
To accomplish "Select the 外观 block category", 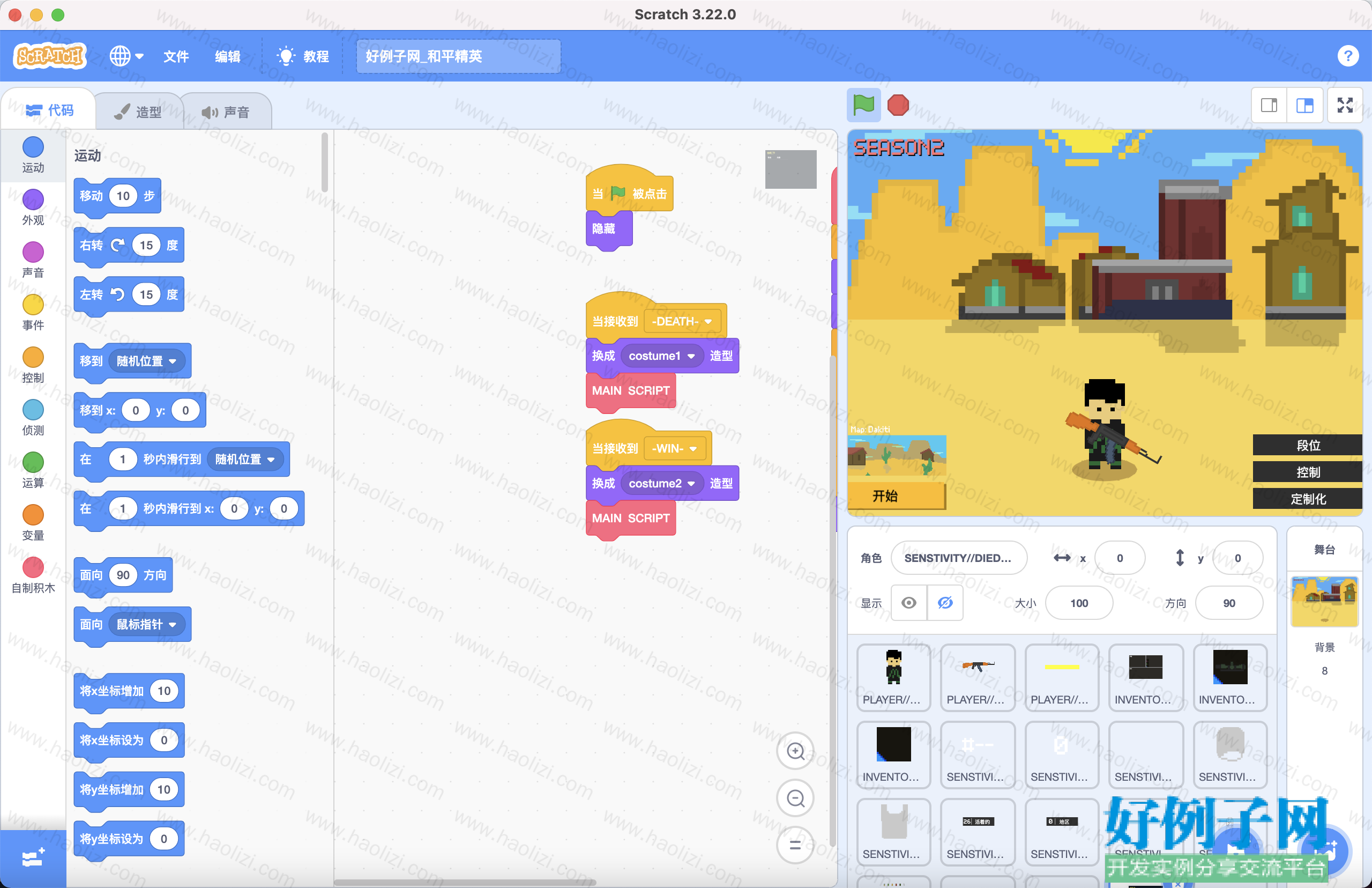I will [x=33, y=207].
